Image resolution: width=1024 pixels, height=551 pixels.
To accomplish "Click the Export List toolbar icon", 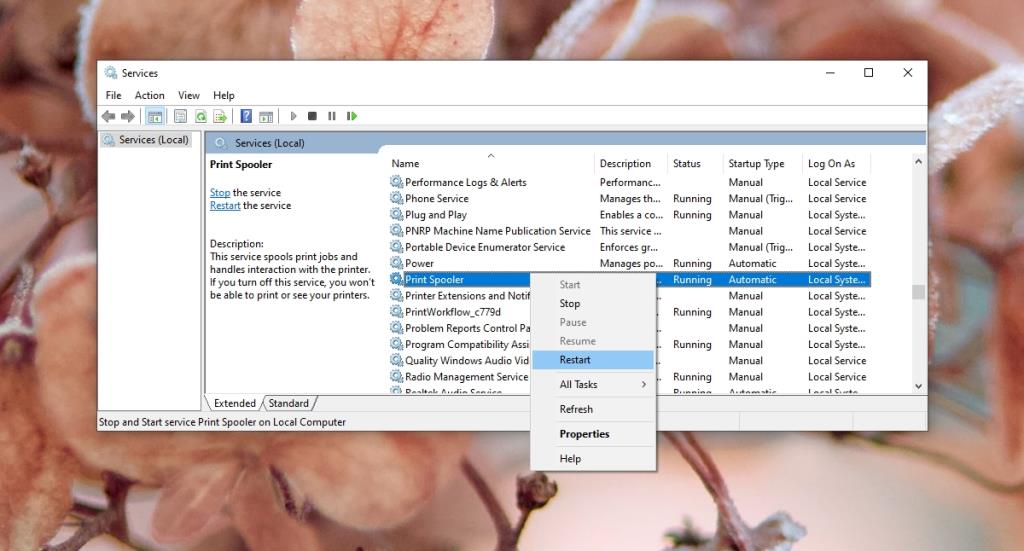I will (219, 116).
